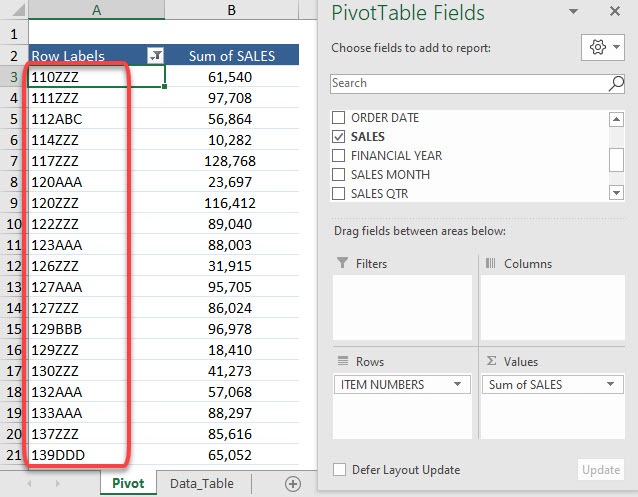The width and height of the screenshot is (638, 497).
Task: Open the PivotTable Fields tools gear menu
Action: tap(603, 48)
